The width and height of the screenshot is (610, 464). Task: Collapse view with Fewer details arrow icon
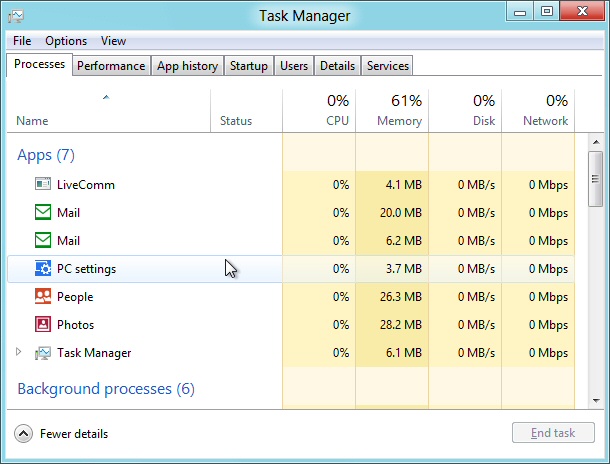[x=23, y=433]
